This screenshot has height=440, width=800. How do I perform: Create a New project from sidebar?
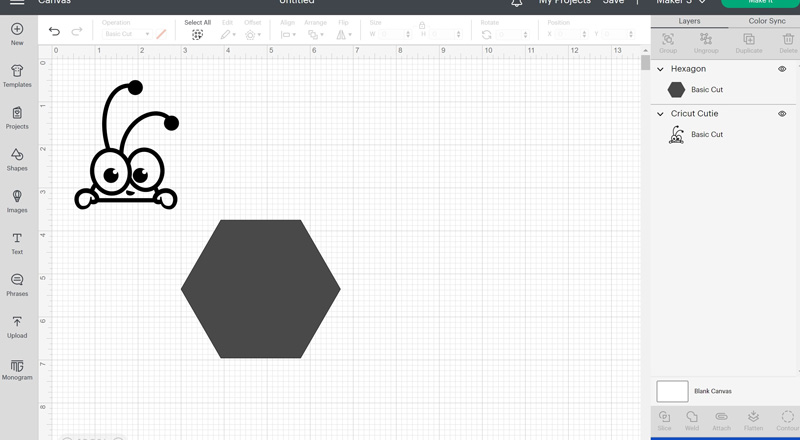[17, 34]
